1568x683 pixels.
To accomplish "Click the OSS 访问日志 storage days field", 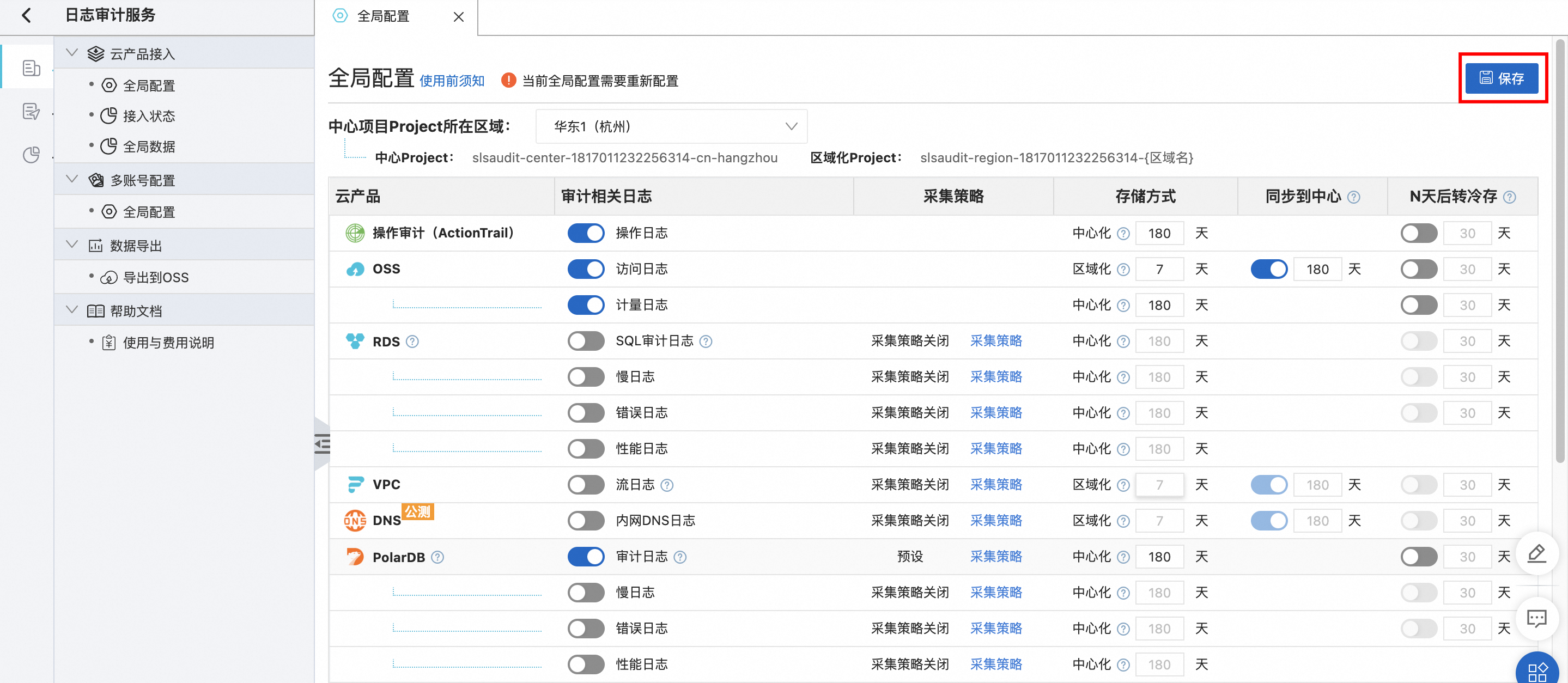I will [x=1159, y=269].
